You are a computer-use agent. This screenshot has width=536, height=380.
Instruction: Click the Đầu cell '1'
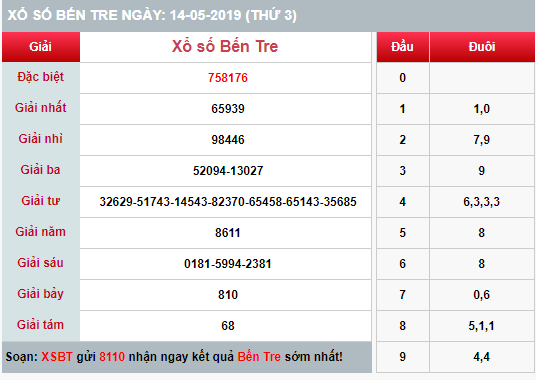pyautogui.click(x=403, y=109)
